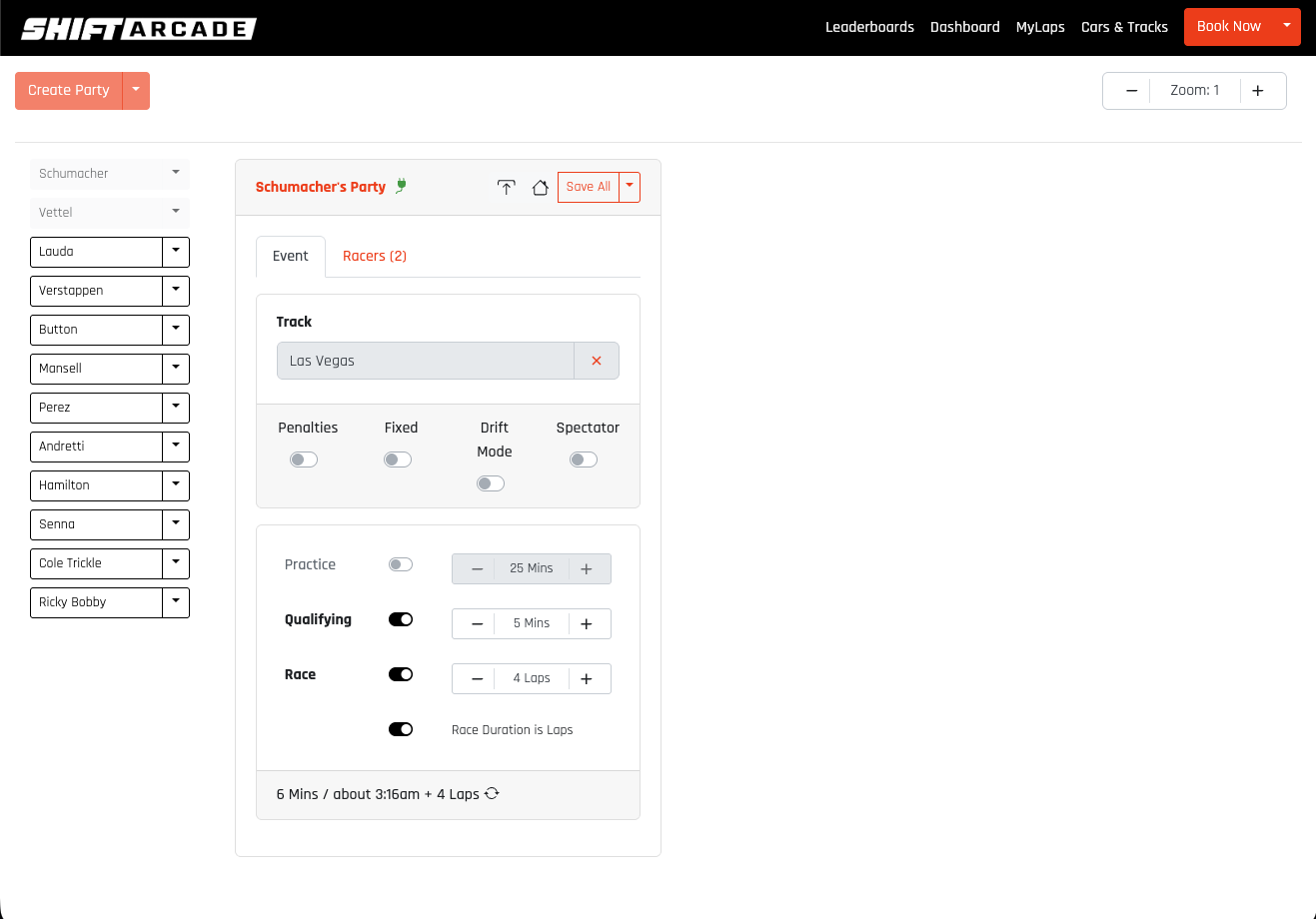Decrease zoom with the minus button
1316x919 pixels.
(1131, 91)
